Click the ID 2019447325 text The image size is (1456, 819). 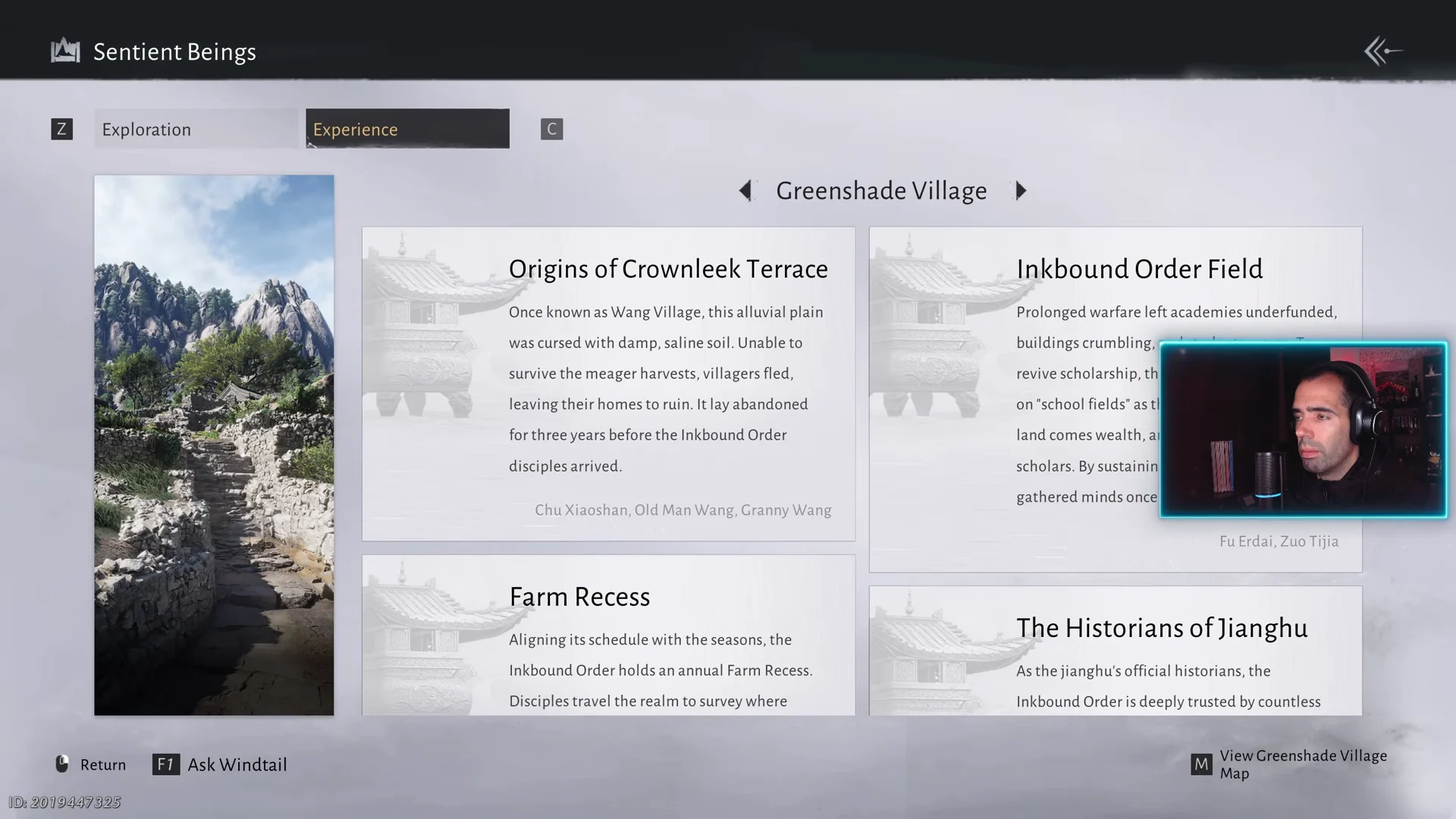click(x=64, y=802)
